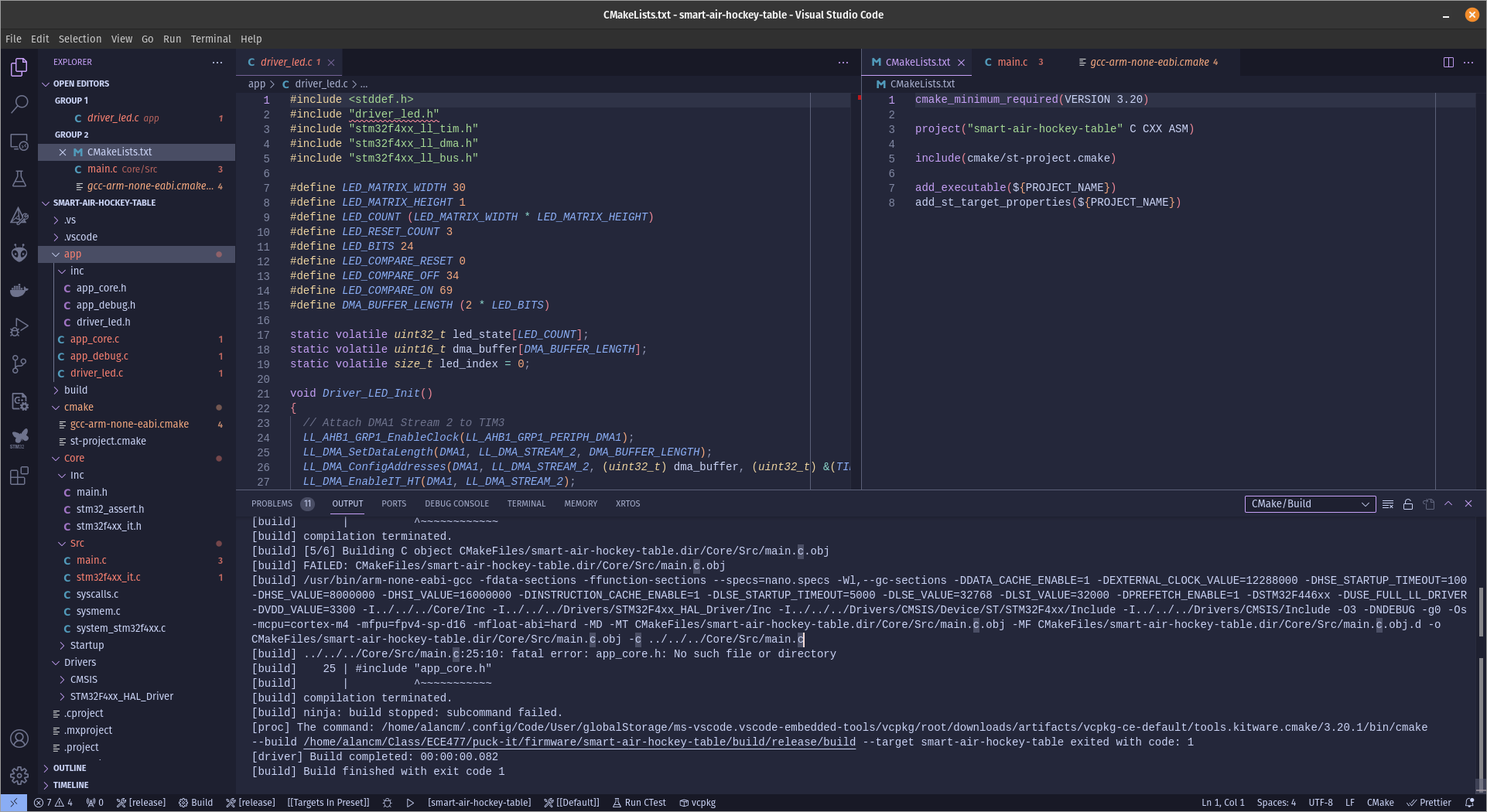Toggle output auto-scroll lock
Image resolution: width=1487 pixels, height=812 pixels.
[1408, 504]
